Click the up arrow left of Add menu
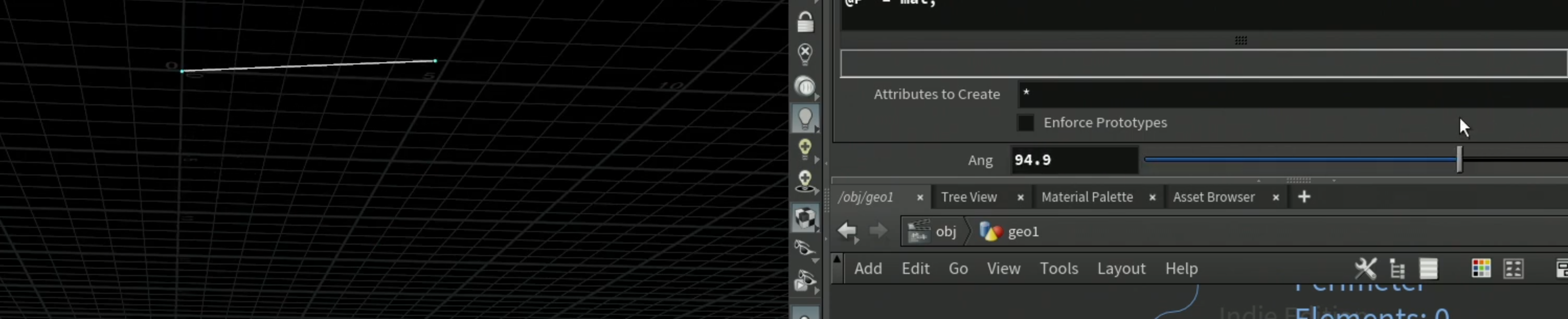This screenshot has height=319, width=1568. (x=837, y=260)
